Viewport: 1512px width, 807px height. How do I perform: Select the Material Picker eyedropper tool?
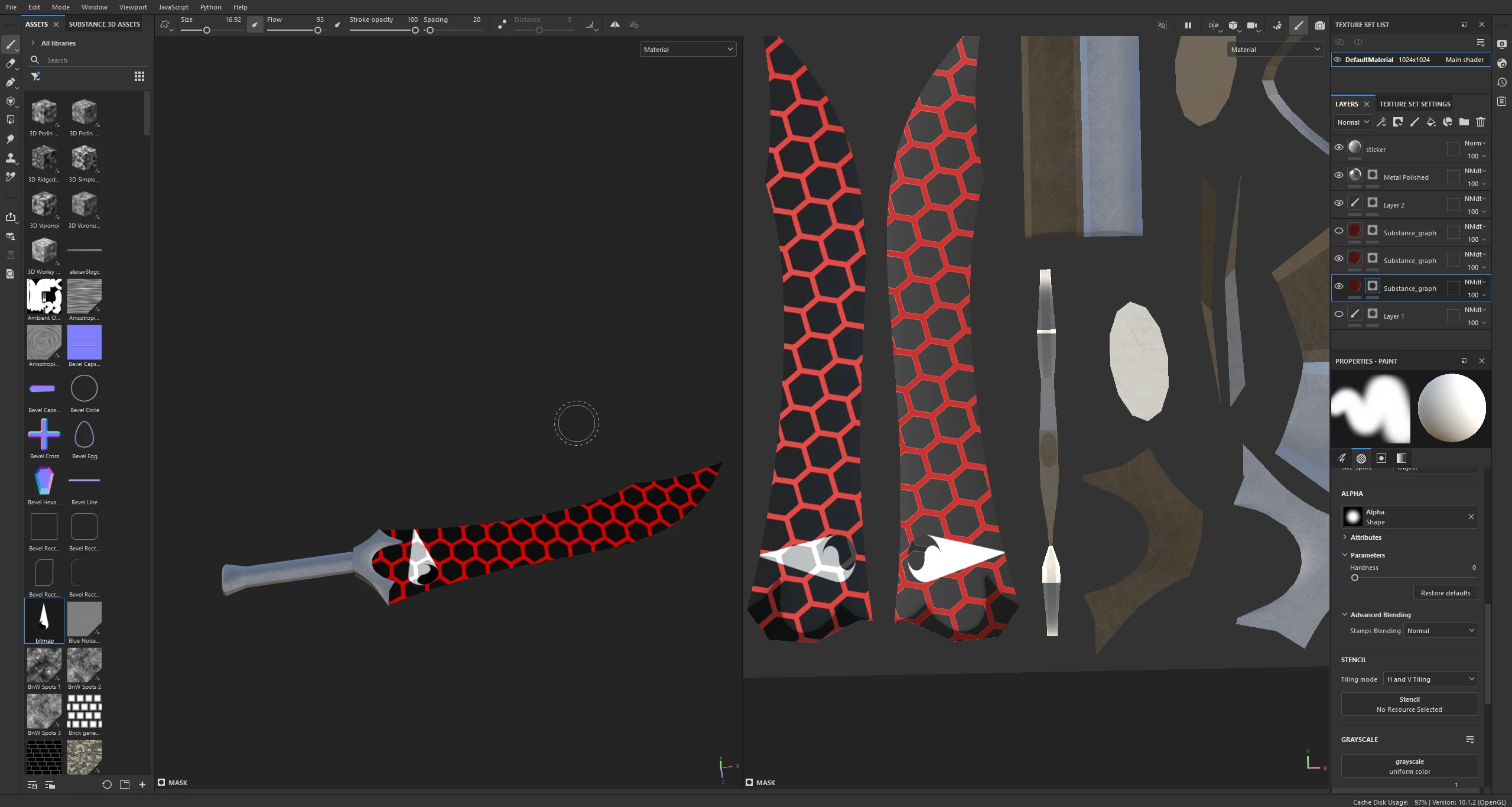click(10, 177)
